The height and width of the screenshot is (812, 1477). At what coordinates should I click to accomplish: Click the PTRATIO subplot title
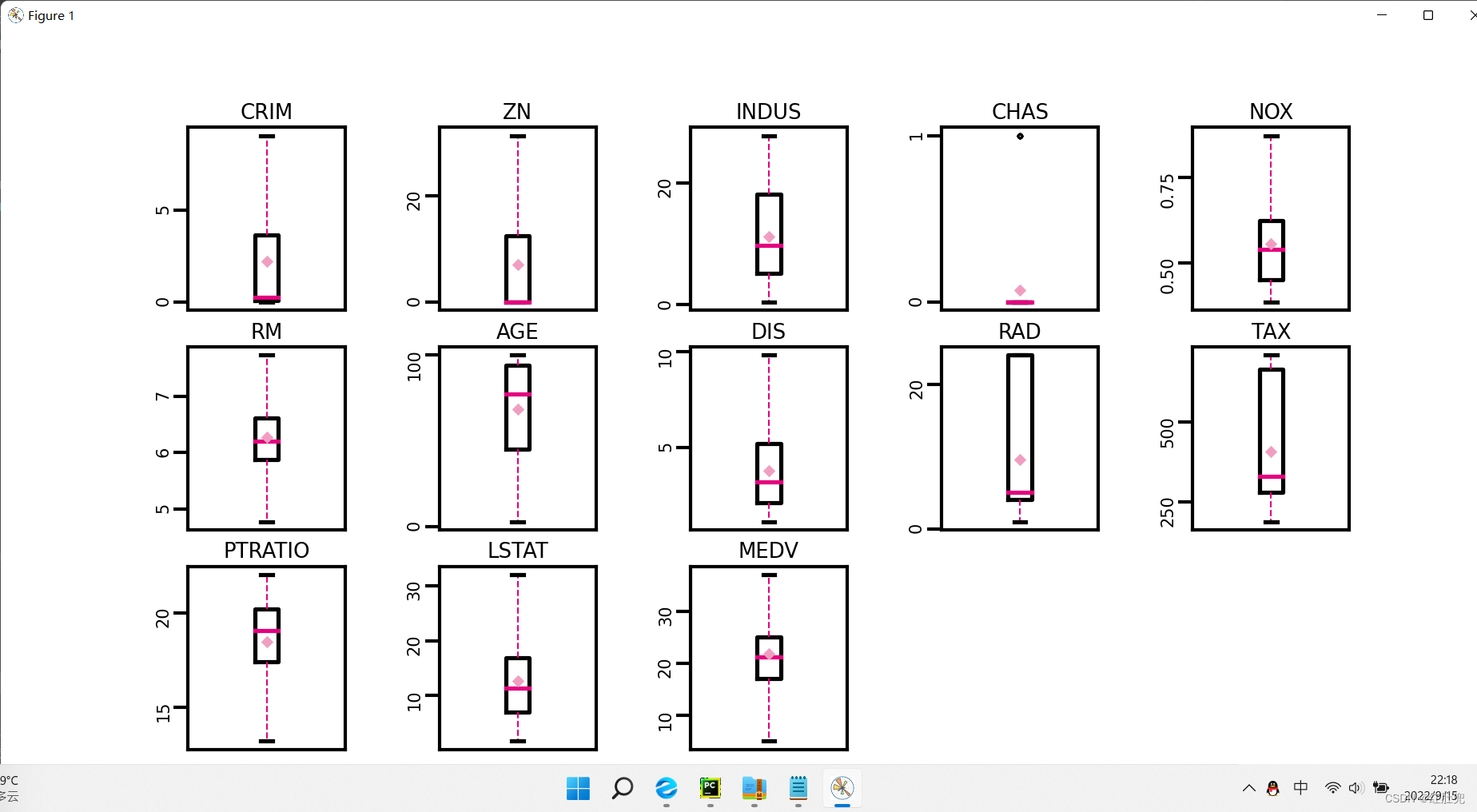click(266, 551)
